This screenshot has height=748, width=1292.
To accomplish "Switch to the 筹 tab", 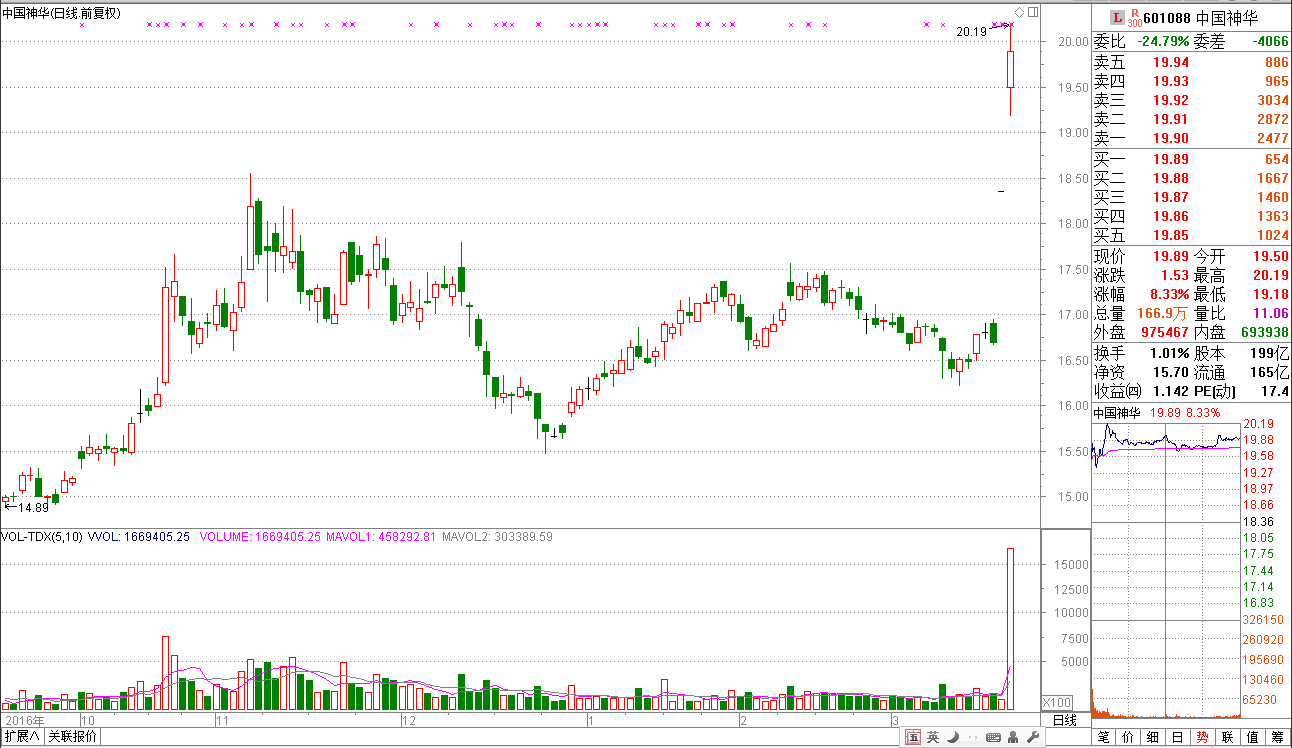I will click(1278, 738).
